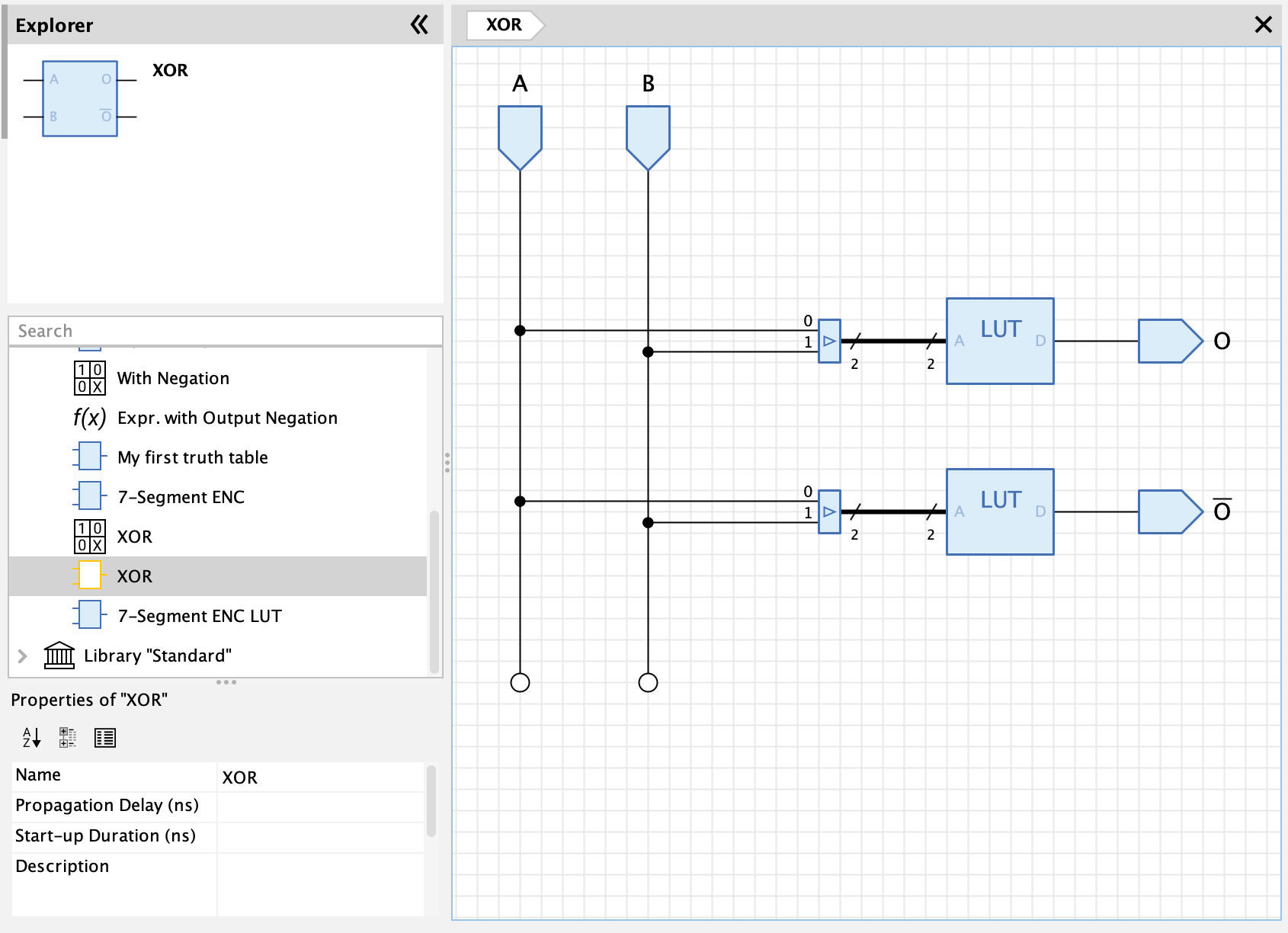Click the open wire end below input A
The height and width of the screenshot is (933, 1288).
coord(520,682)
